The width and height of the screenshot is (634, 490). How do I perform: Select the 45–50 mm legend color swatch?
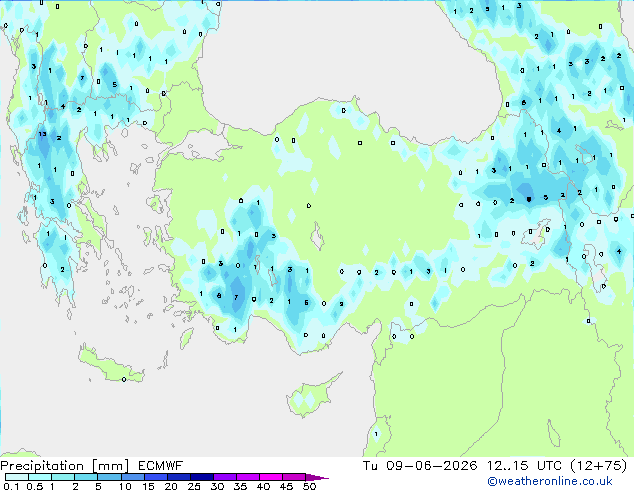(294, 477)
